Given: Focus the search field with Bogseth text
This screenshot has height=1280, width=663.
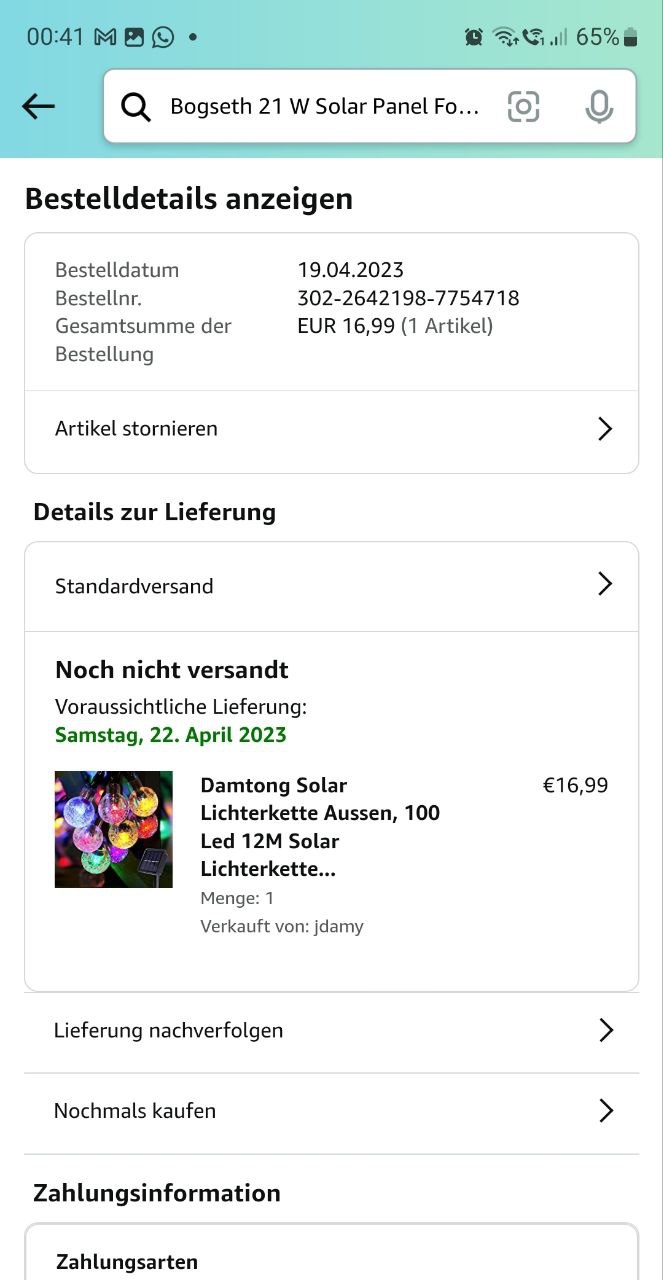Looking at the screenshot, I should tap(325, 107).
